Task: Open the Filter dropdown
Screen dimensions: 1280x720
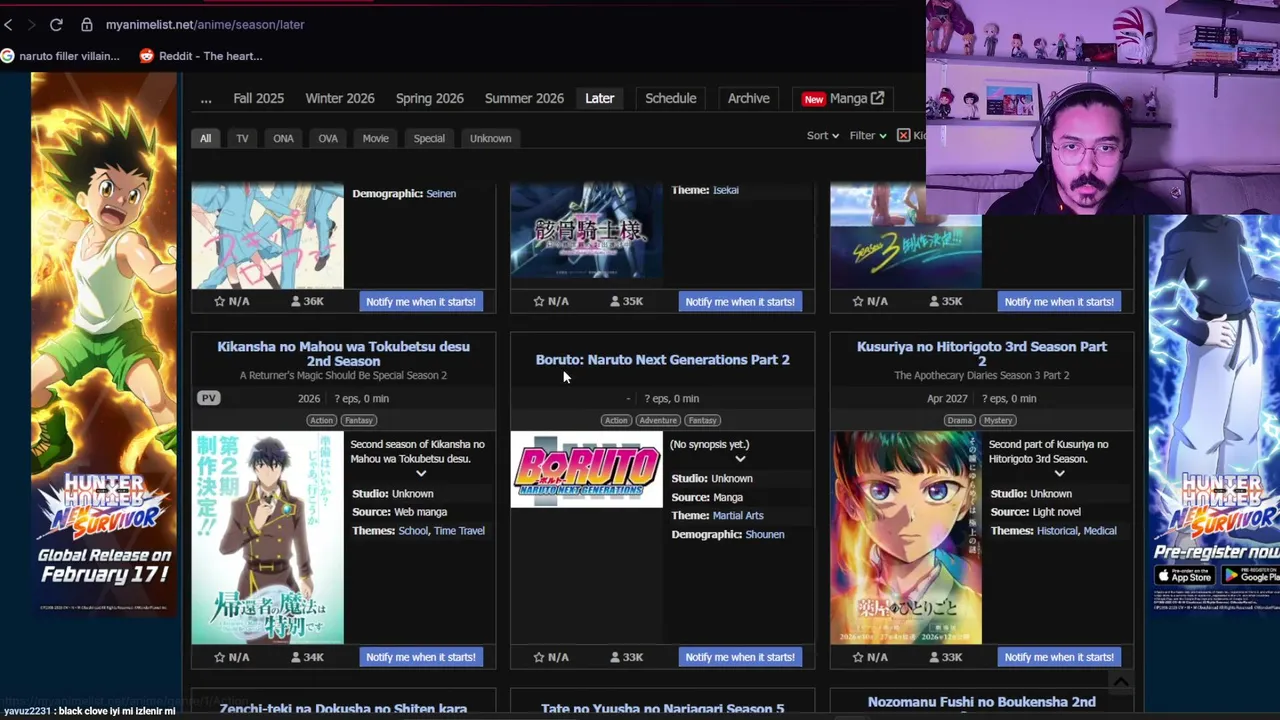Action: coord(868,135)
